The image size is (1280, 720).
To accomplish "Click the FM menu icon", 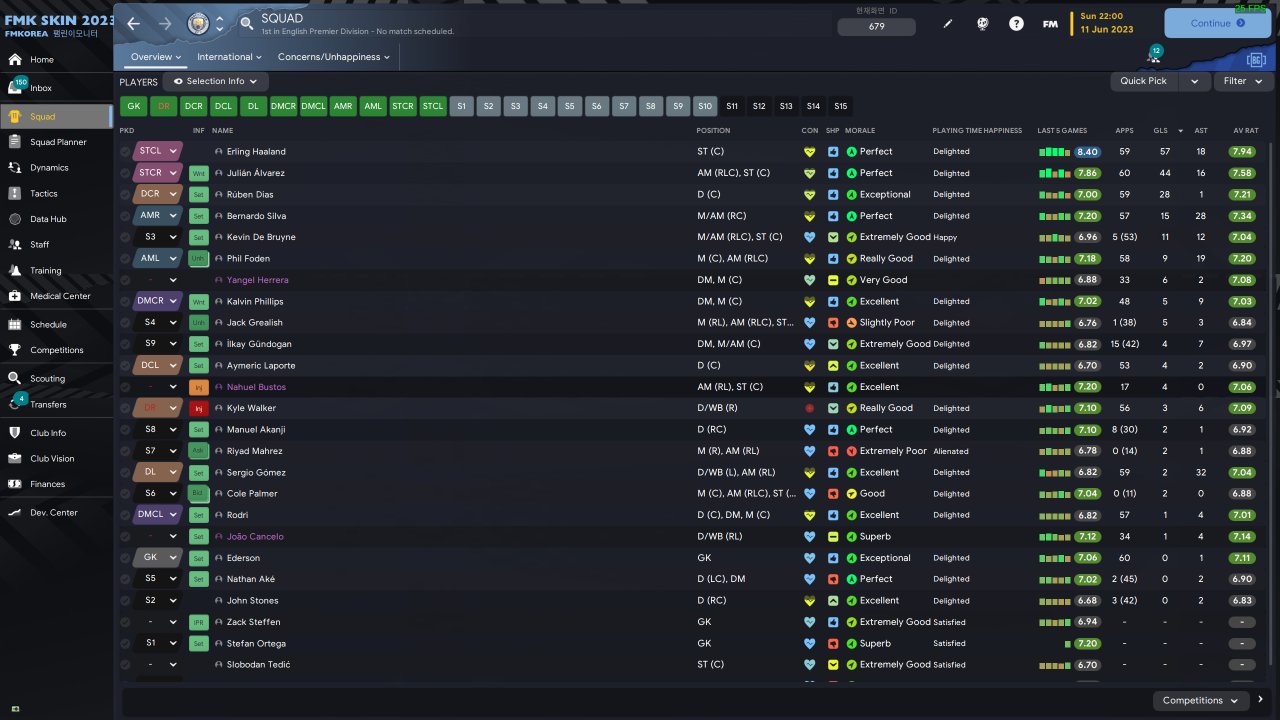I will tap(1050, 23).
